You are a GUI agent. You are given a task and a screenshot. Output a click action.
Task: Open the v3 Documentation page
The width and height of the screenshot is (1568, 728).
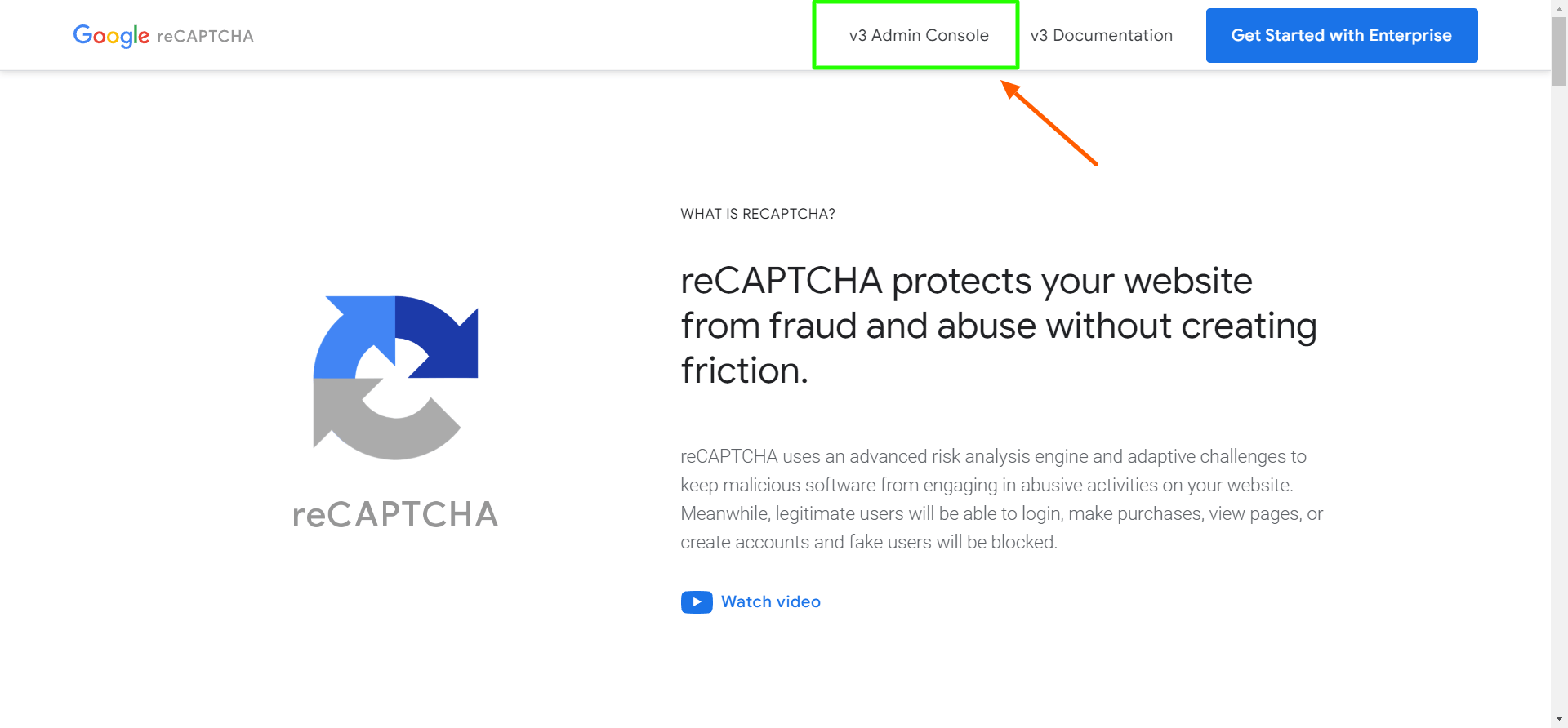pyautogui.click(x=1101, y=35)
